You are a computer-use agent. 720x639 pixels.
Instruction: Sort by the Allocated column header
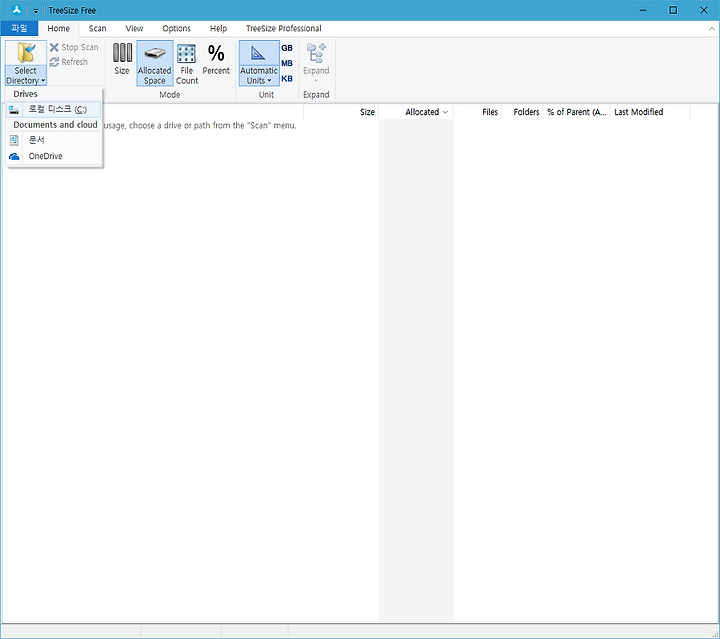tap(416, 112)
